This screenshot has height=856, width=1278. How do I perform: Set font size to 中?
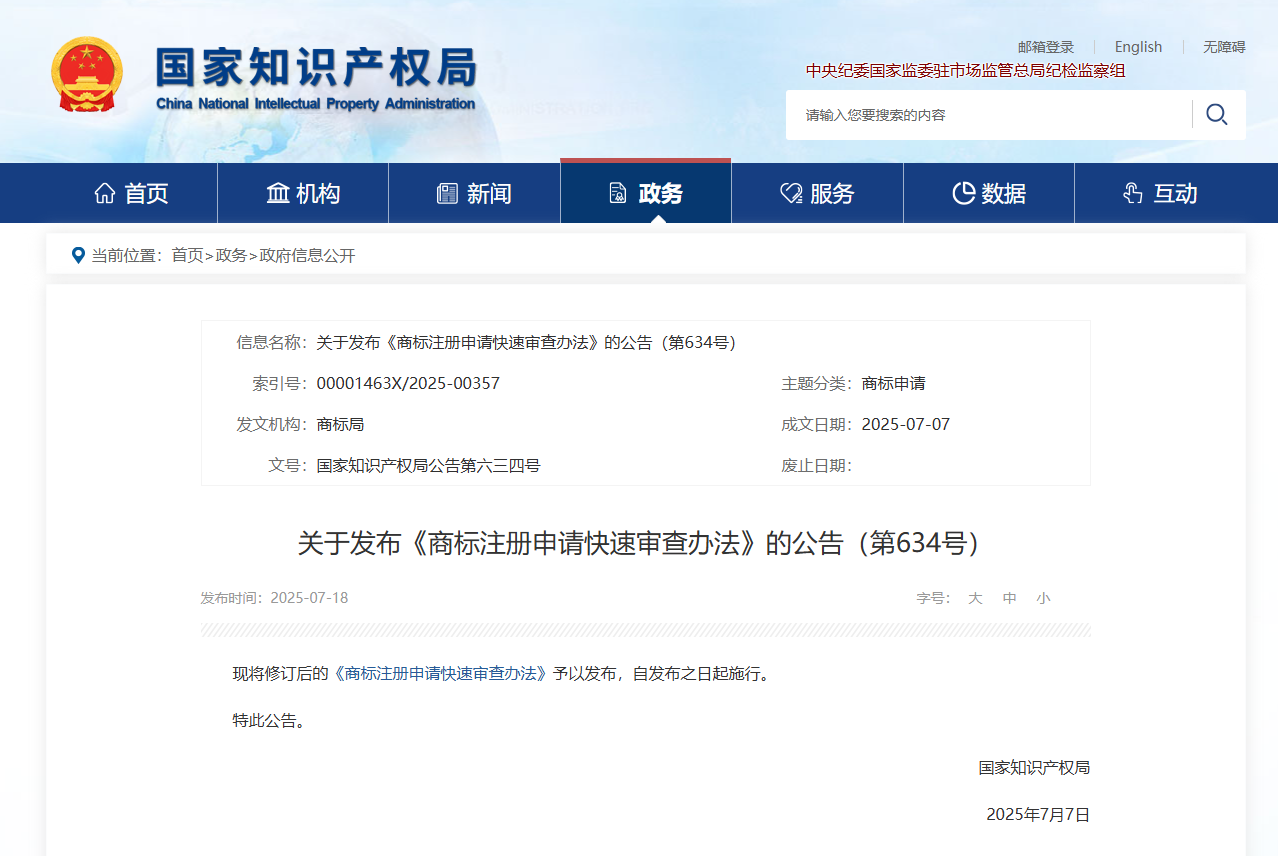(1010, 598)
